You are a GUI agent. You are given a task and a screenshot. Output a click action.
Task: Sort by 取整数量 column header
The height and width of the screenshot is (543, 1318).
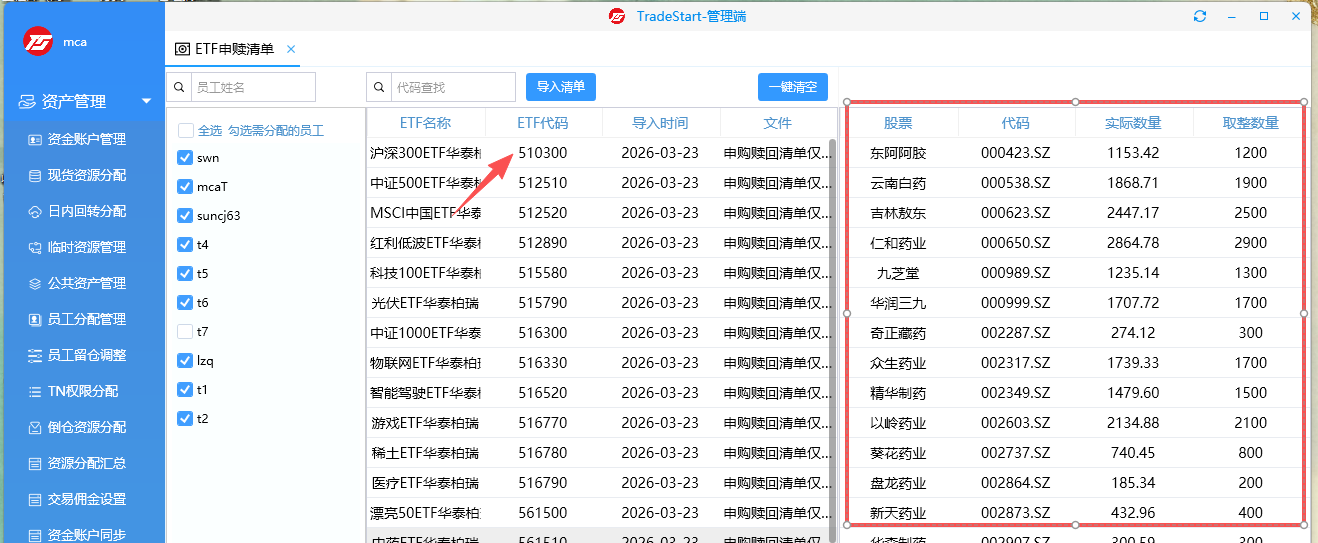tap(1251, 123)
